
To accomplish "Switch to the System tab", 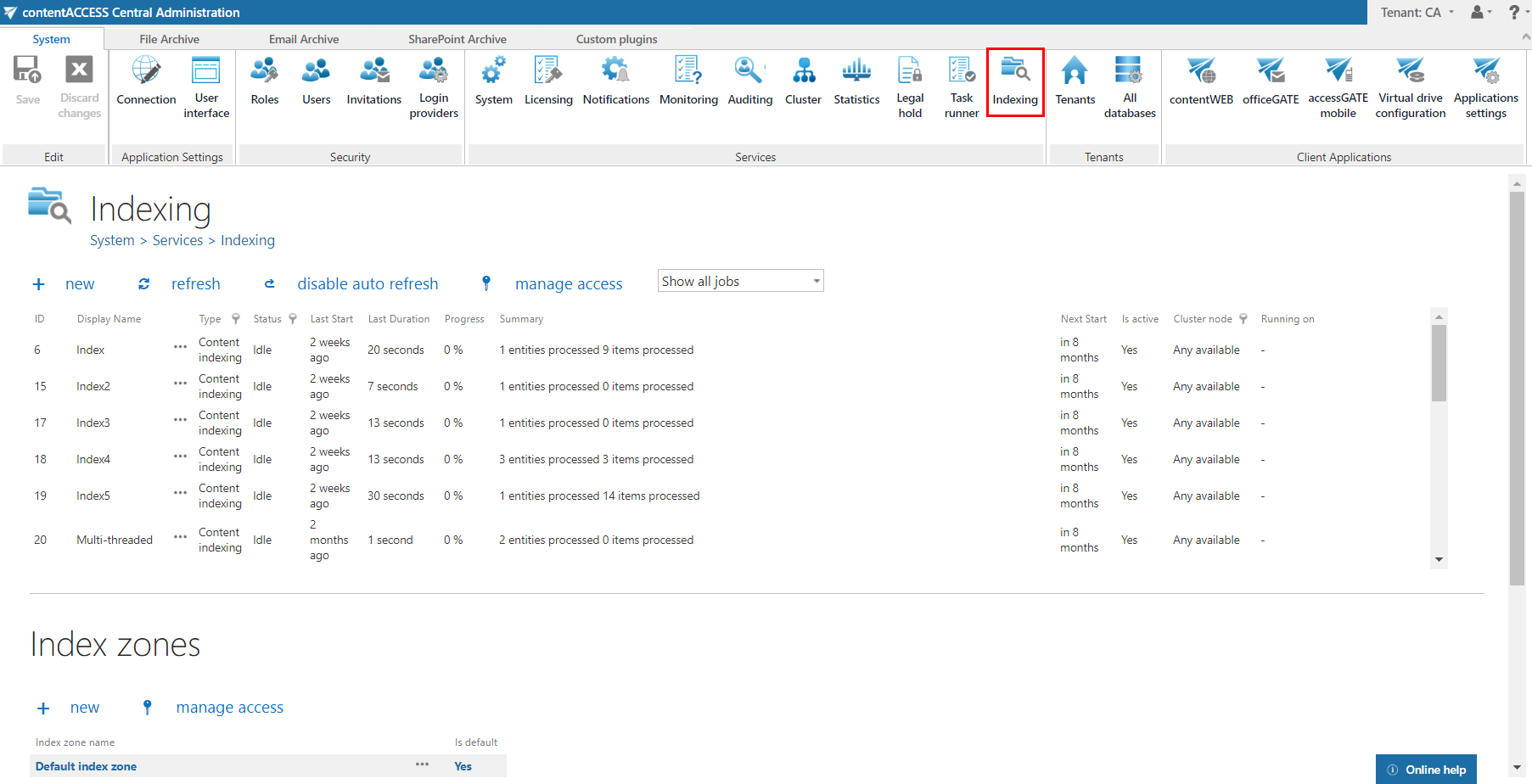I will click(52, 39).
